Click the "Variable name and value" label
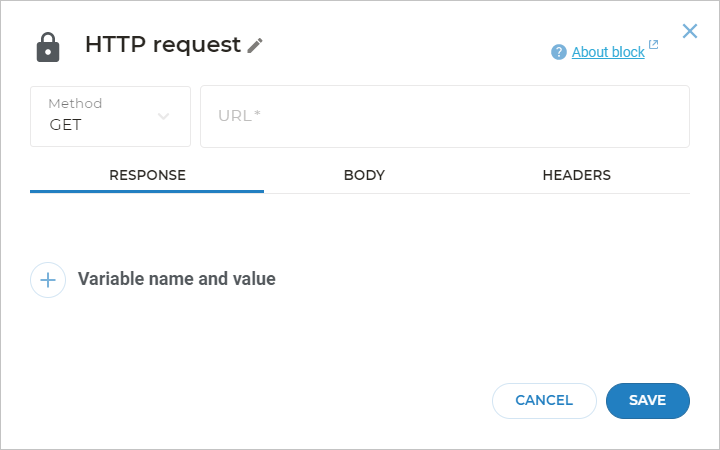Image resolution: width=720 pixels, height=450 pixels. pyautogui.click(x=176, y=280)
